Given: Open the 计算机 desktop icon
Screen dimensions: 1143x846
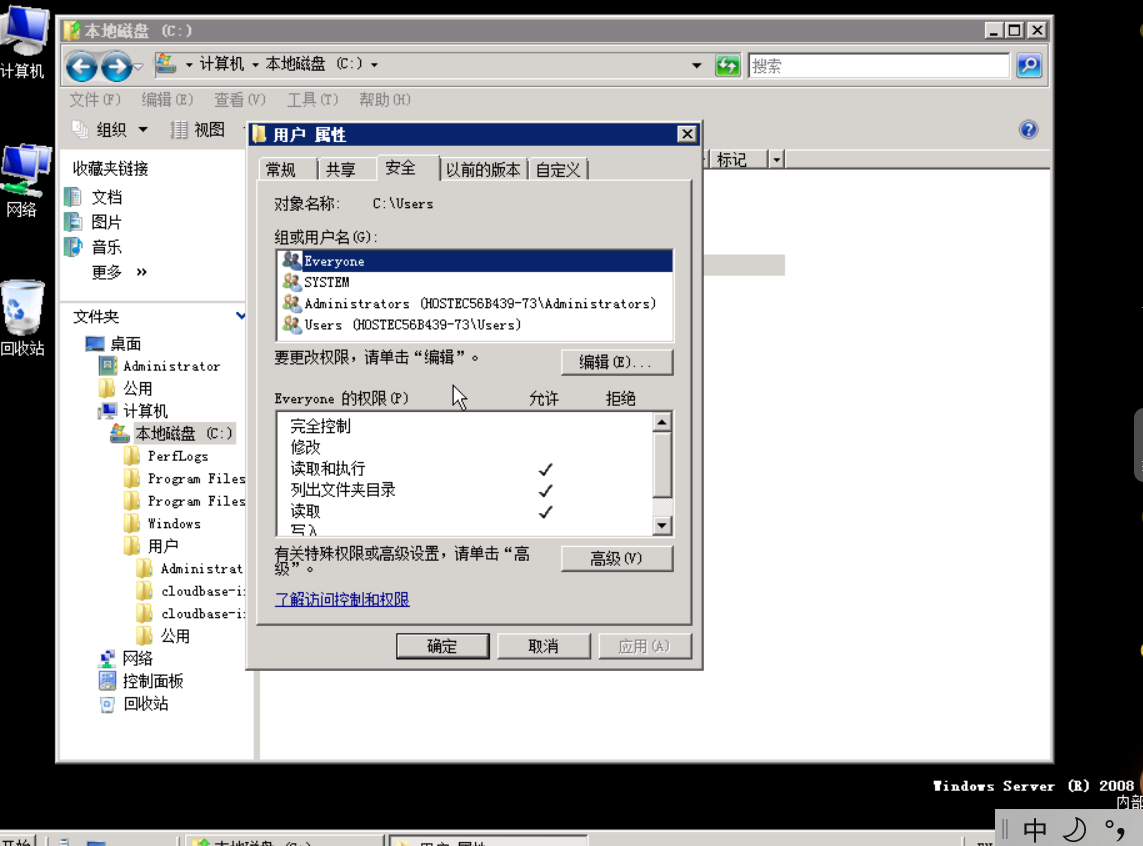Looking at the screenshot, I should pyautogui.click(x=23, y=42).
